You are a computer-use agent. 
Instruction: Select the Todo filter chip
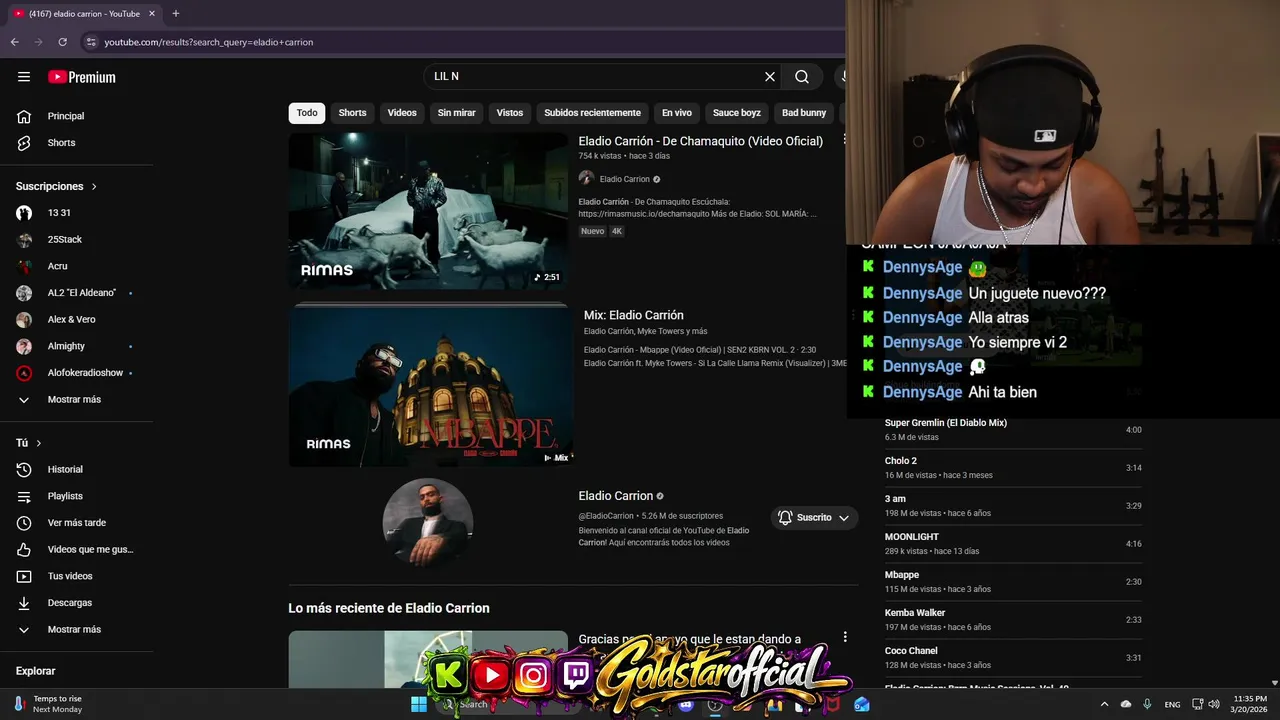pos(307,113)
